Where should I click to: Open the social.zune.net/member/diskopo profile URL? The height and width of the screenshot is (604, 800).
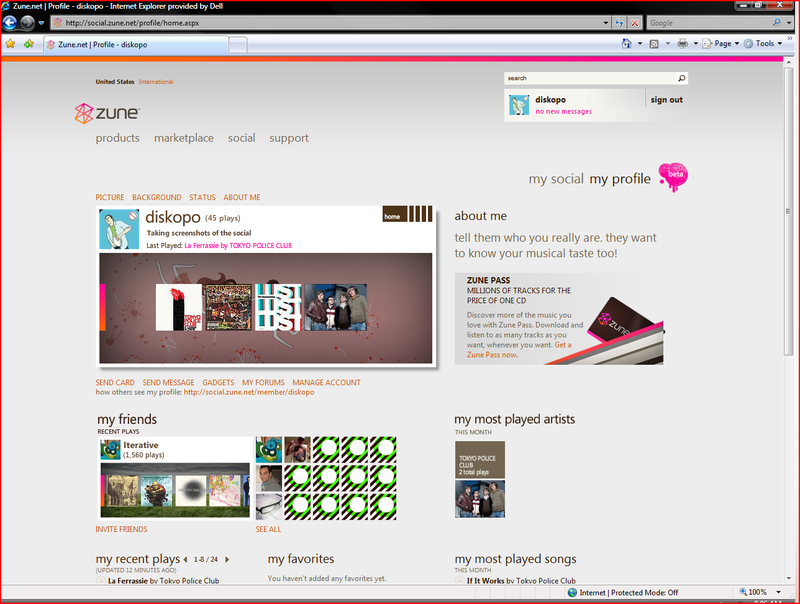click(249, 392)
